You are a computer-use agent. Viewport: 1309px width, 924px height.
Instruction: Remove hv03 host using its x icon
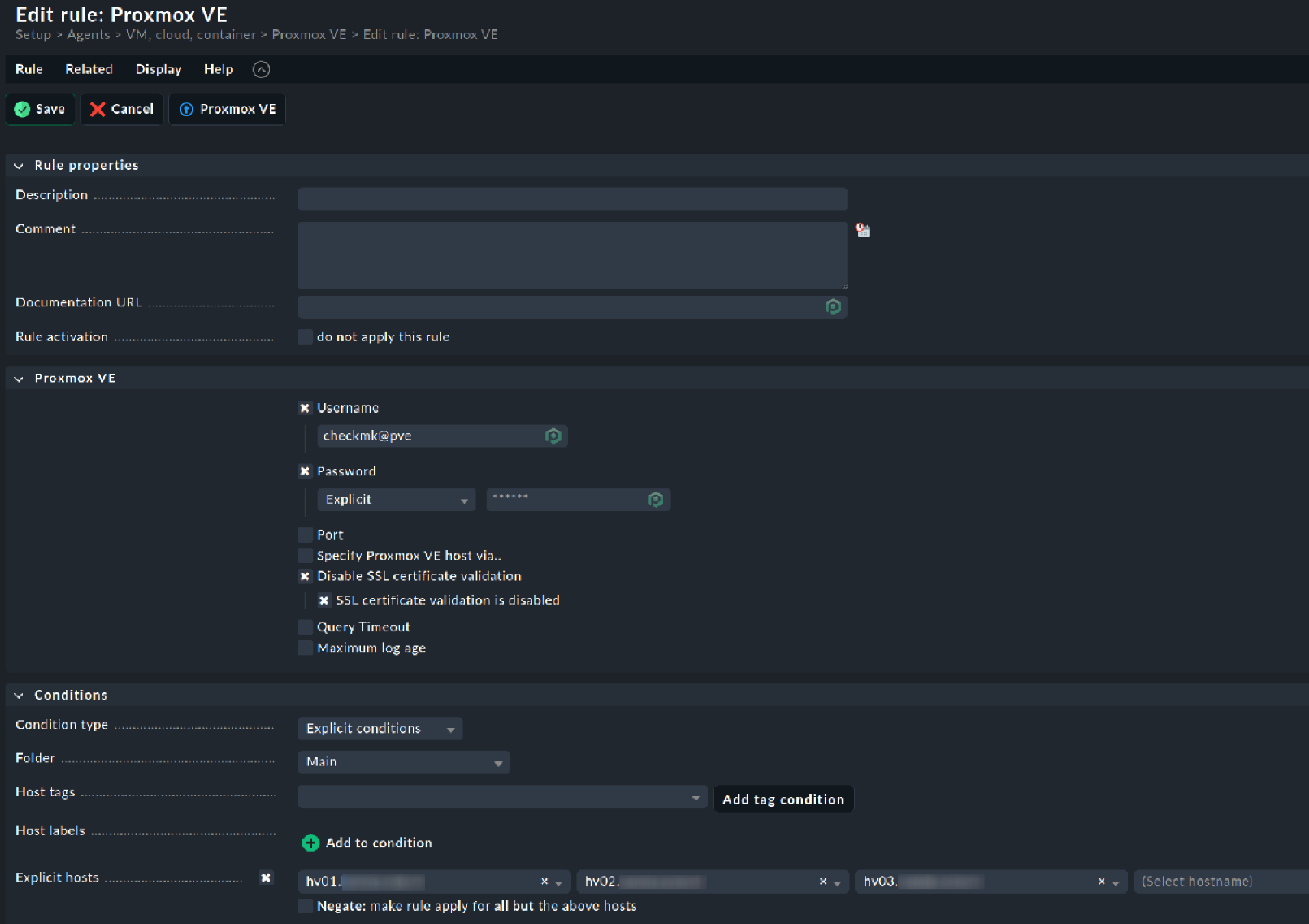1101,881
